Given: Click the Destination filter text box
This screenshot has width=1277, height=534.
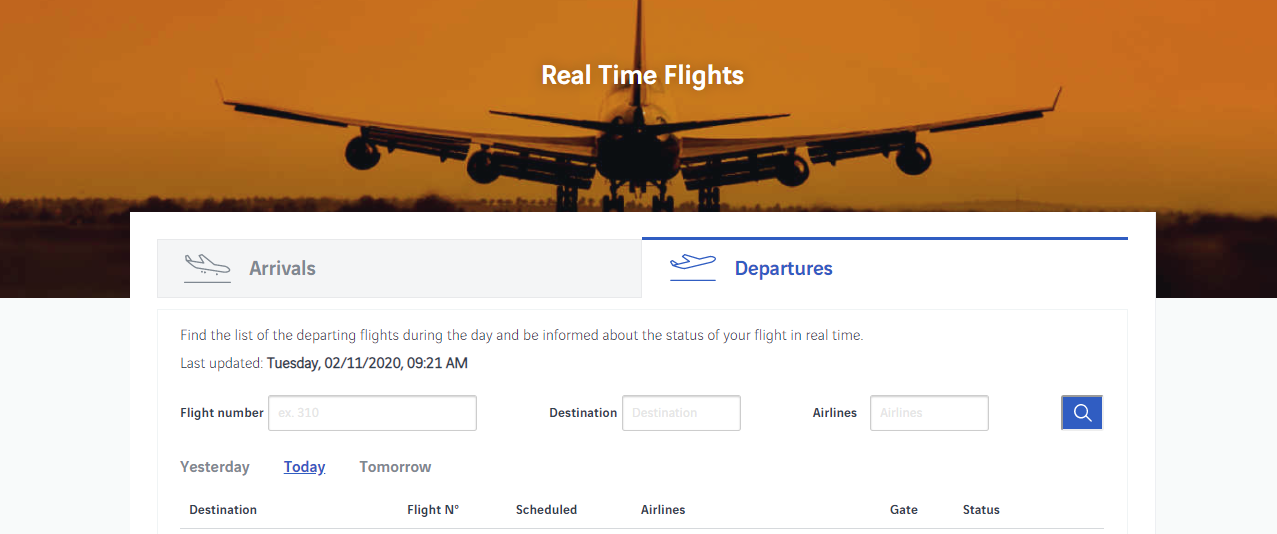Looking at the screenshot, I should [681, 413].
